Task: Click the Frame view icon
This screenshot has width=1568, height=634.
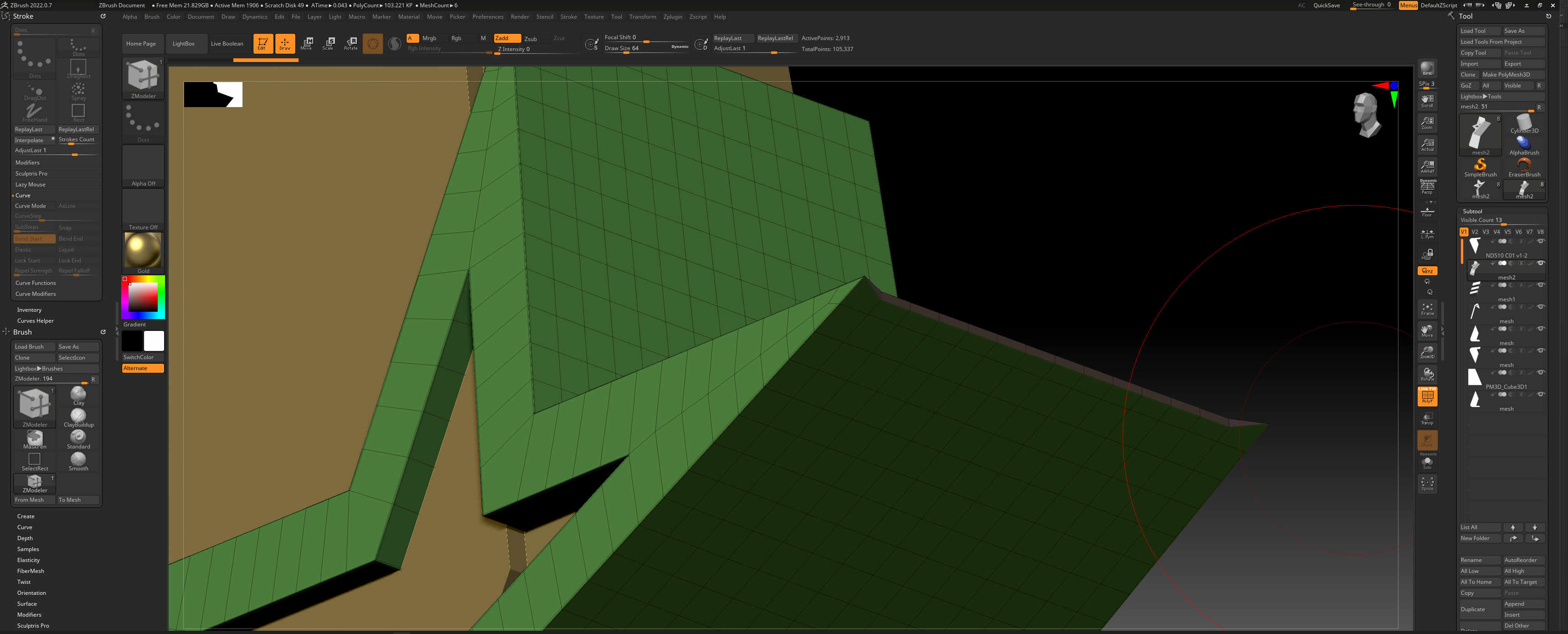Action: (x=1427, y=309)
